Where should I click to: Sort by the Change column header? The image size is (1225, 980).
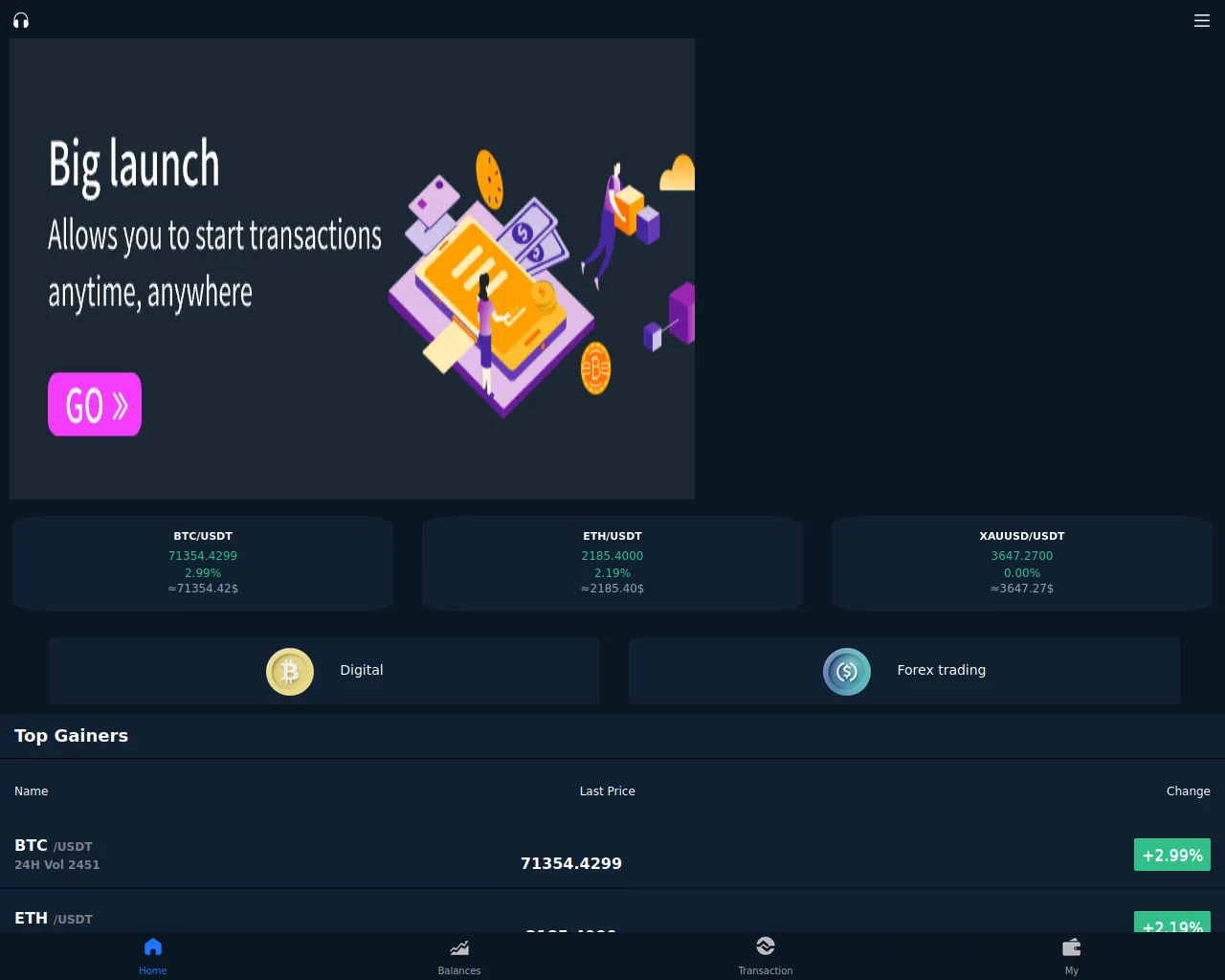(1188, 791)
